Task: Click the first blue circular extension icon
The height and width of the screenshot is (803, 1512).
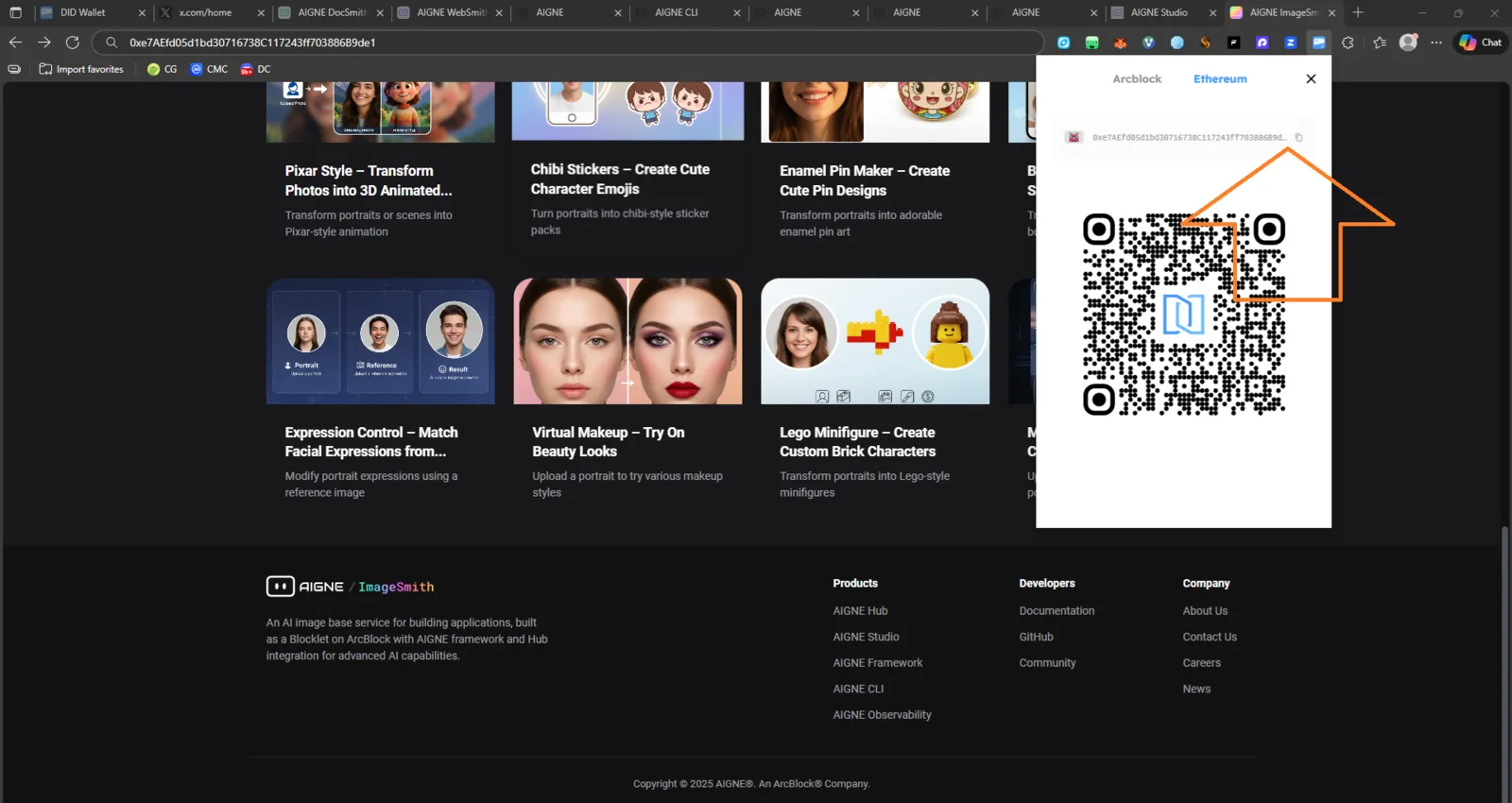Action: click(x=1063, y=43)
